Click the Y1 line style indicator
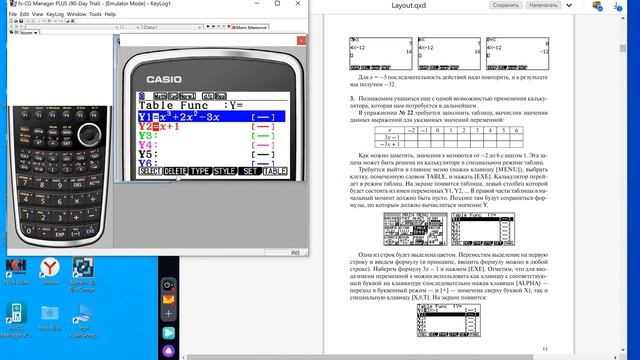The height and width of the screenshot is (360, 640). pyautogui.click(x=263, y=117)
